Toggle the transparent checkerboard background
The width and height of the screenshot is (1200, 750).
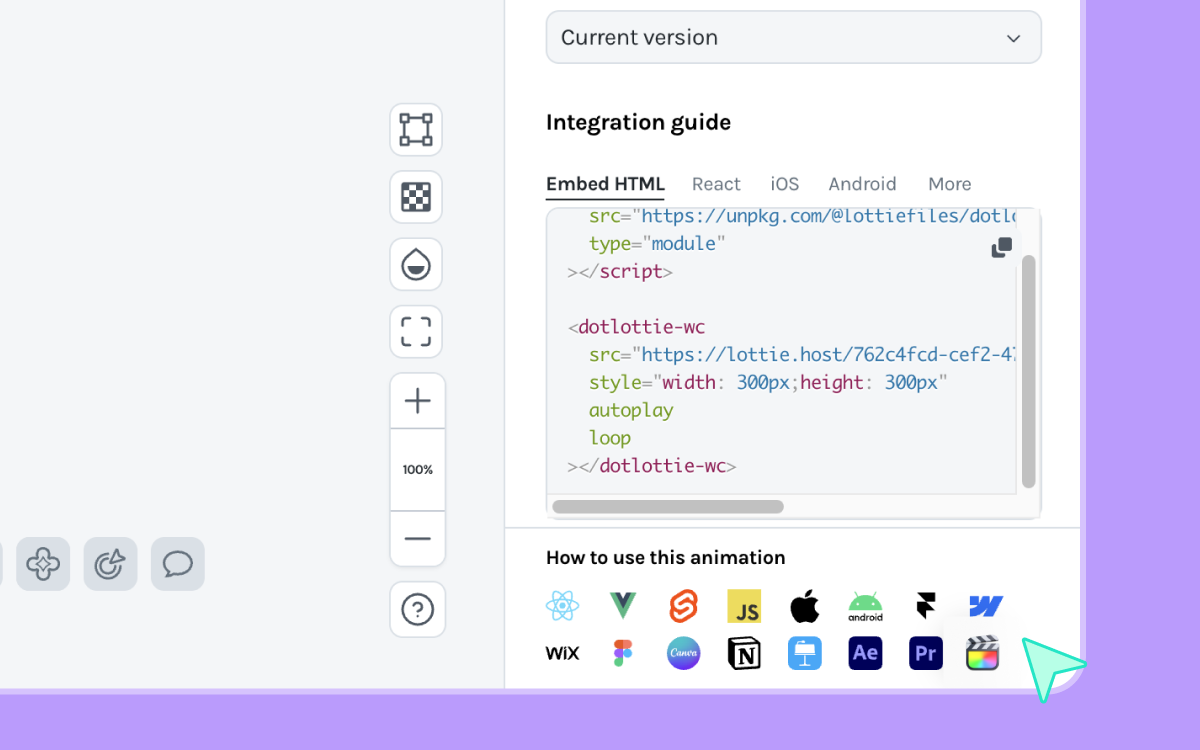pyautogui.click(x=416, y=197)
